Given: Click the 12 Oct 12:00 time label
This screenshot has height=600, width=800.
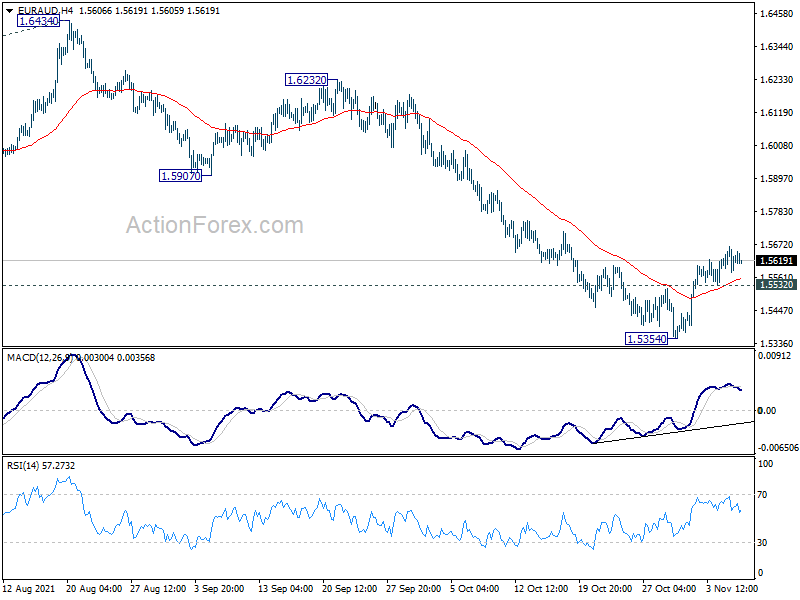Looking at the screenshot, I should (541, 589).
